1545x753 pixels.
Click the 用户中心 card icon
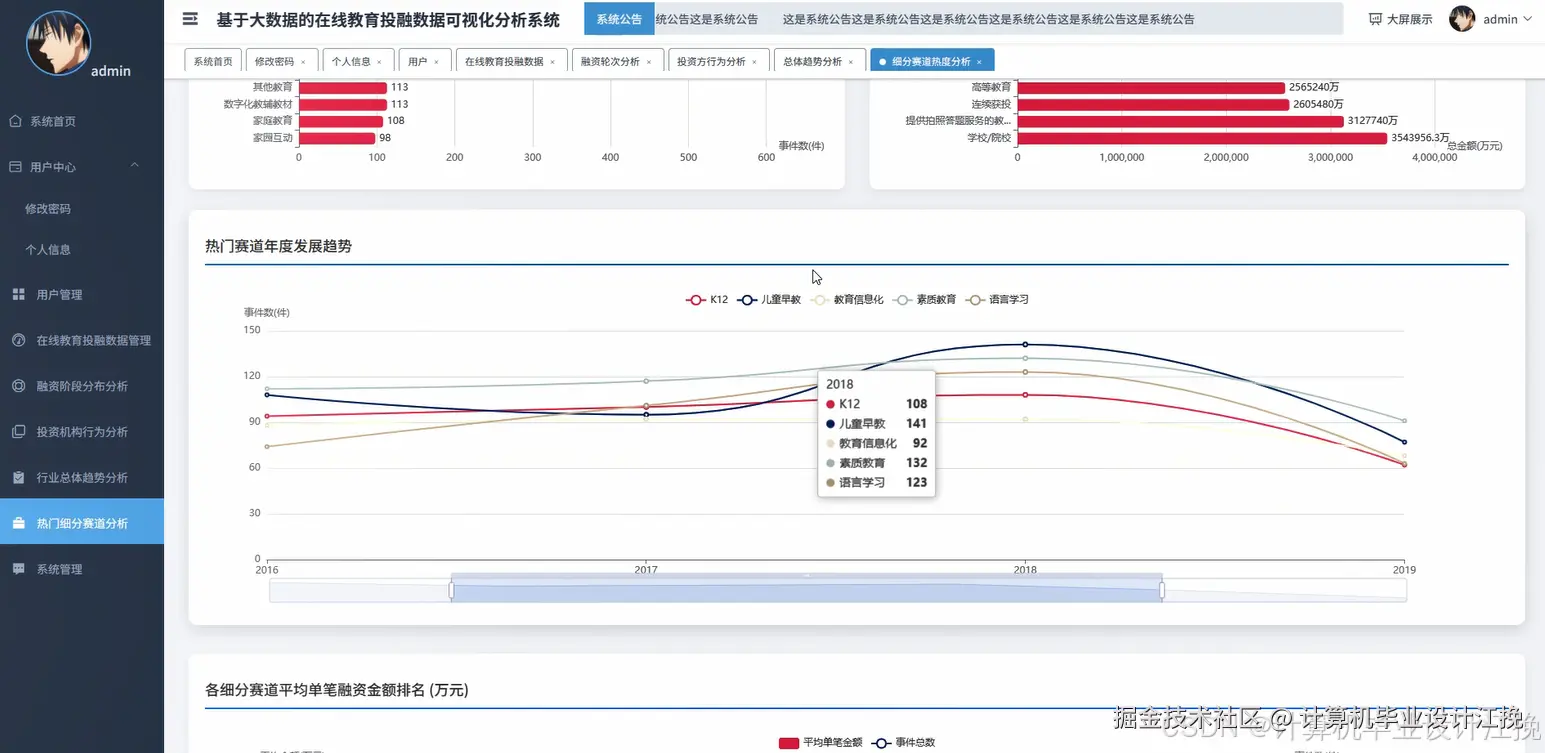pyautogui.click(x=15, y=166)
